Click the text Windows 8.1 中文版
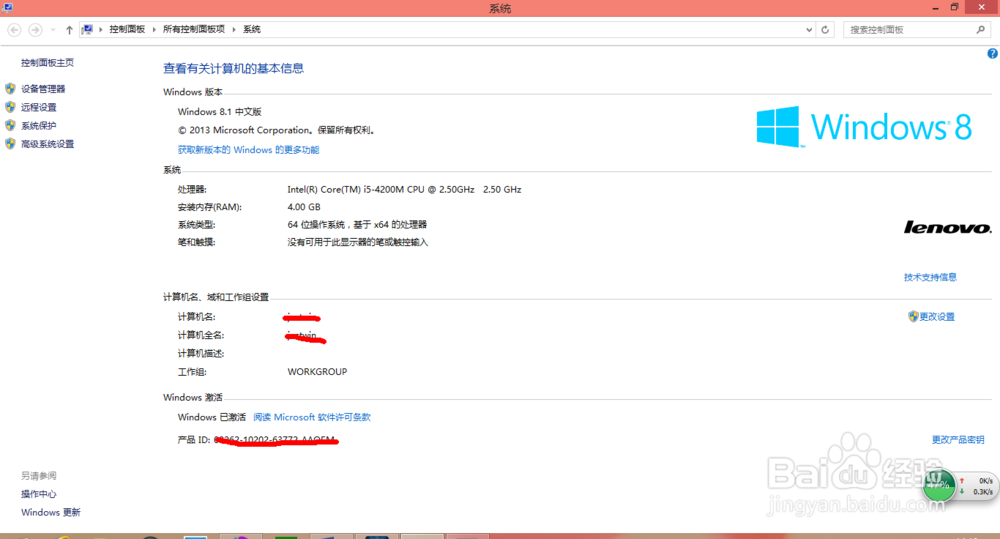The image size is (1000, 539). click(x=219, y=112)
